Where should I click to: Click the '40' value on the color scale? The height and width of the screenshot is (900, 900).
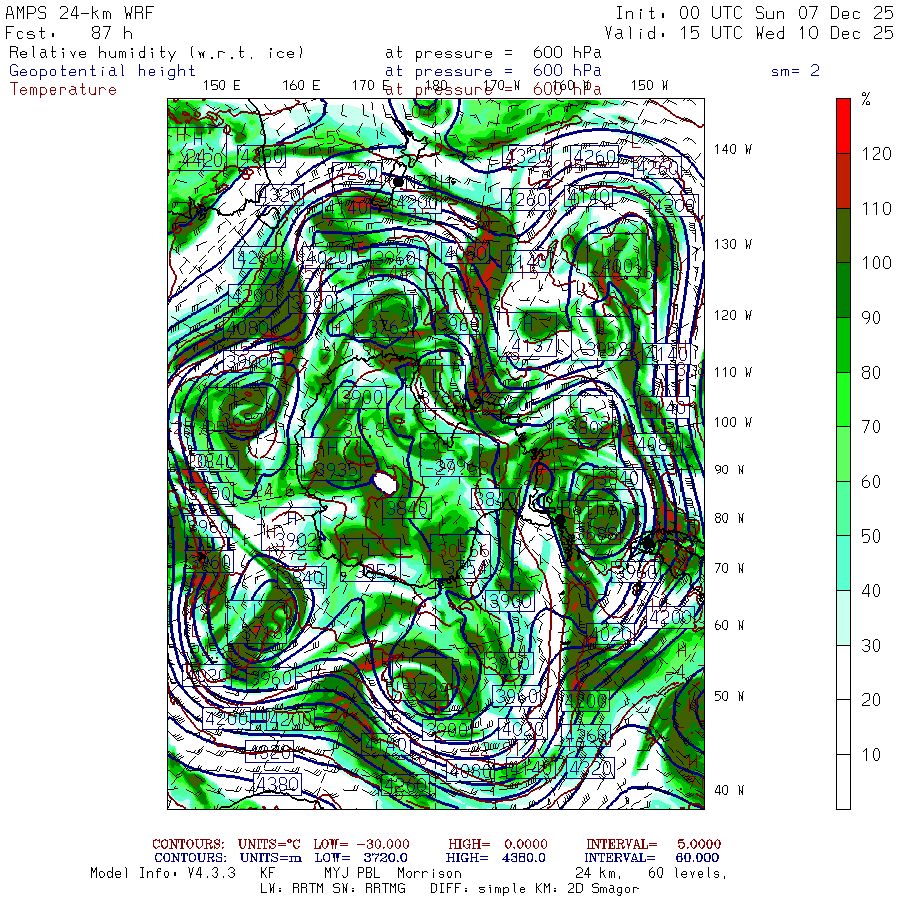[x=871, y=591]
